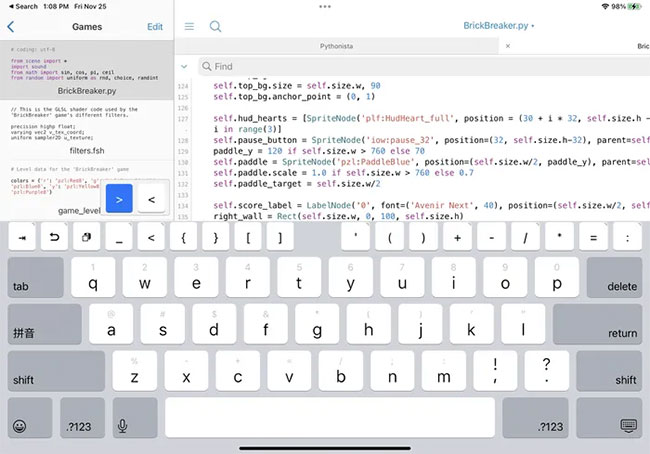Insert forward slash from extra row
This screenshot has width=650, height=454.
click(x=525, y=237)
